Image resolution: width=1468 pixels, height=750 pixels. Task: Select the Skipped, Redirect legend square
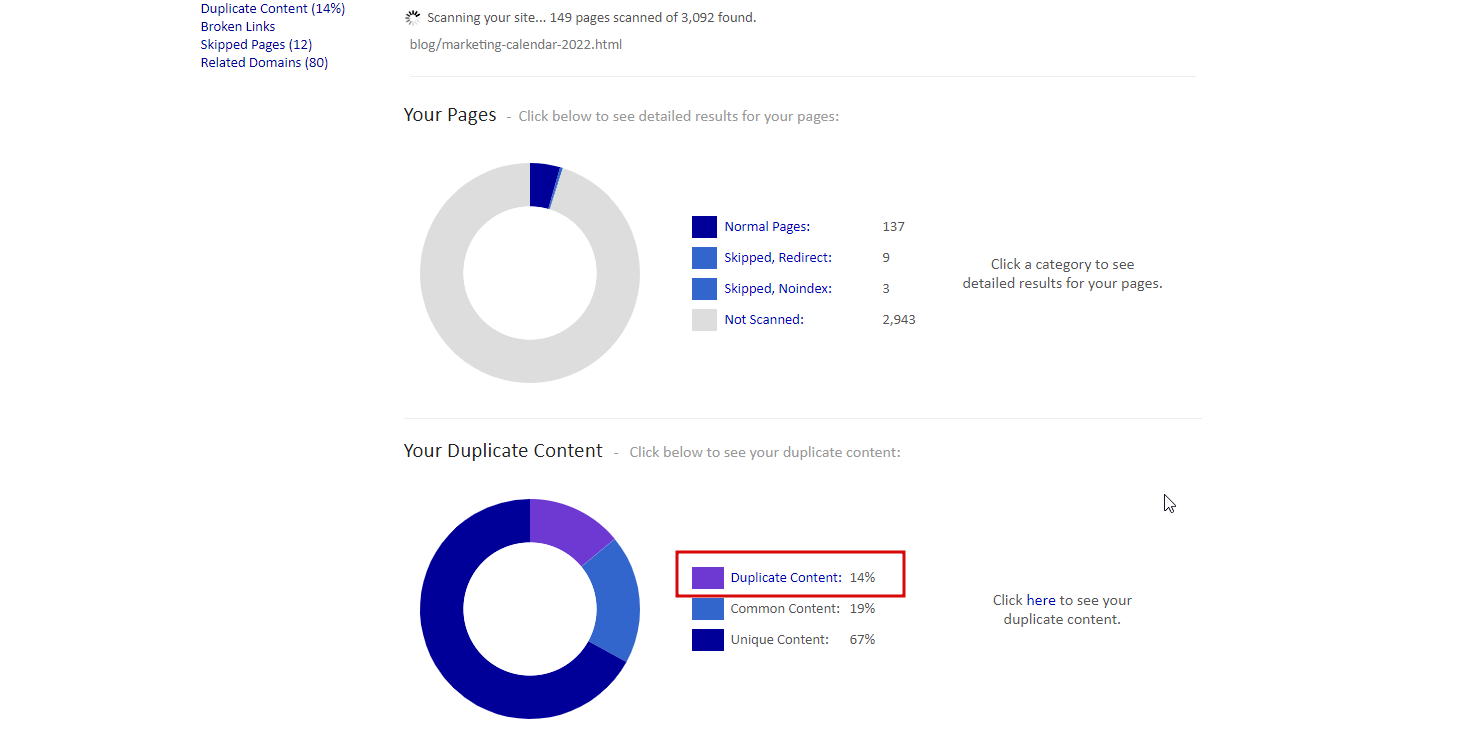[x=703, y=257]
